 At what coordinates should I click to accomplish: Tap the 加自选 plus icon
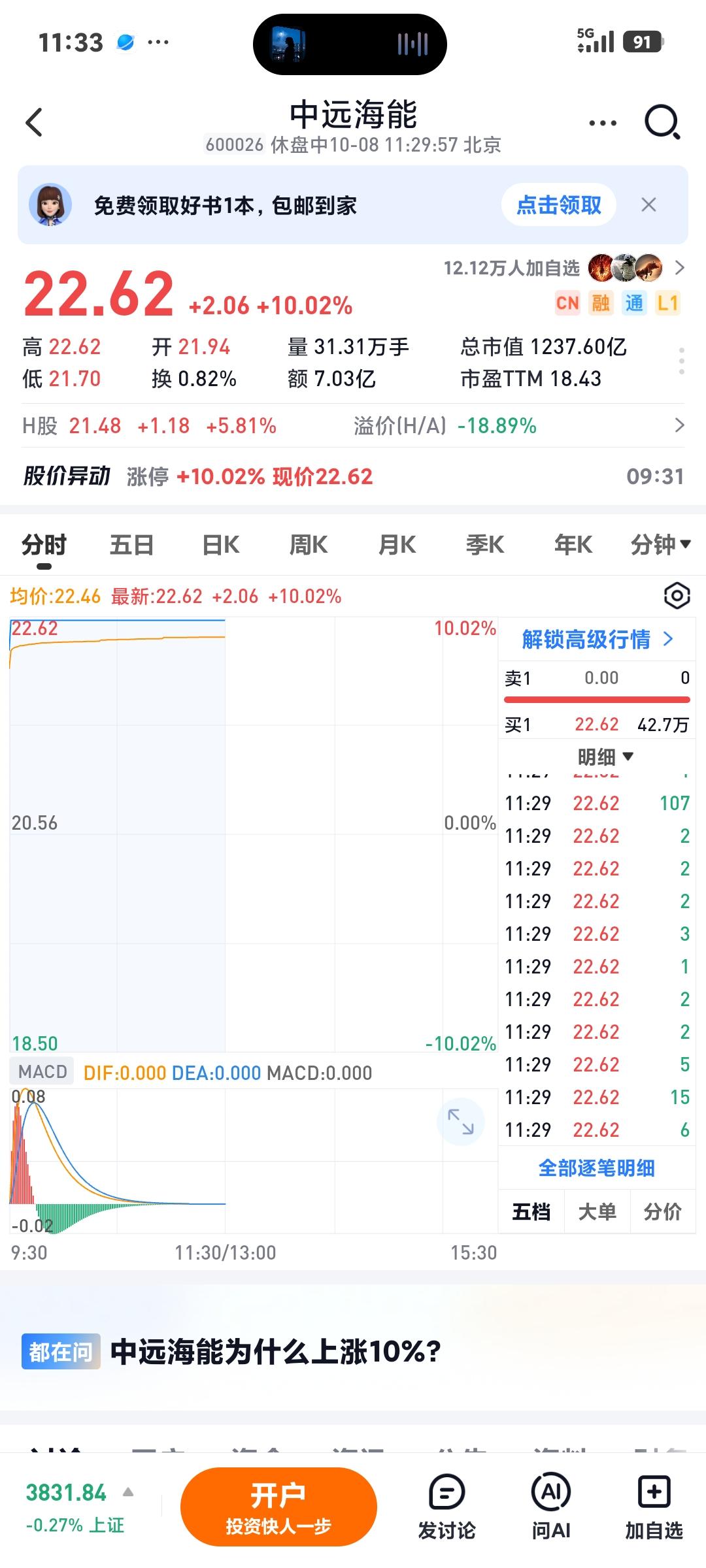(x=654, y=1507)
